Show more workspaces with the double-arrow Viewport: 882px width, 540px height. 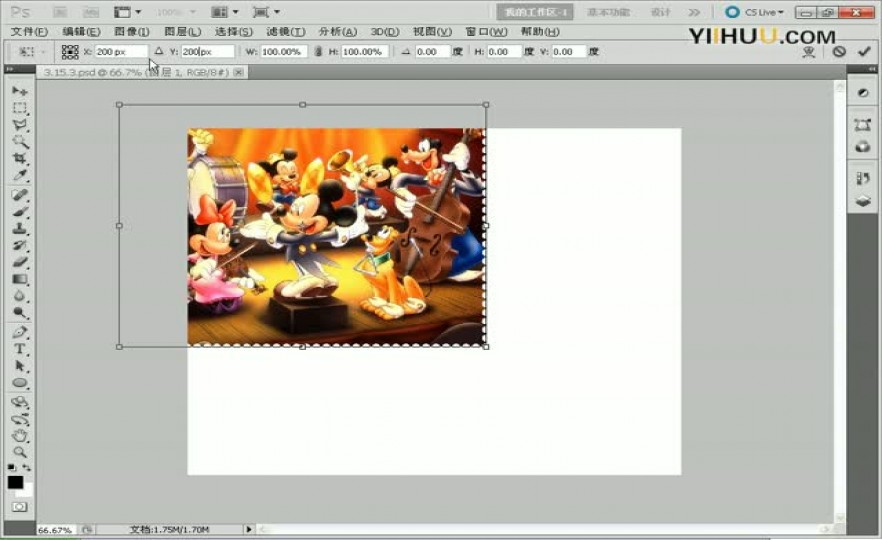pyautogui.click(x=695, y=12)
